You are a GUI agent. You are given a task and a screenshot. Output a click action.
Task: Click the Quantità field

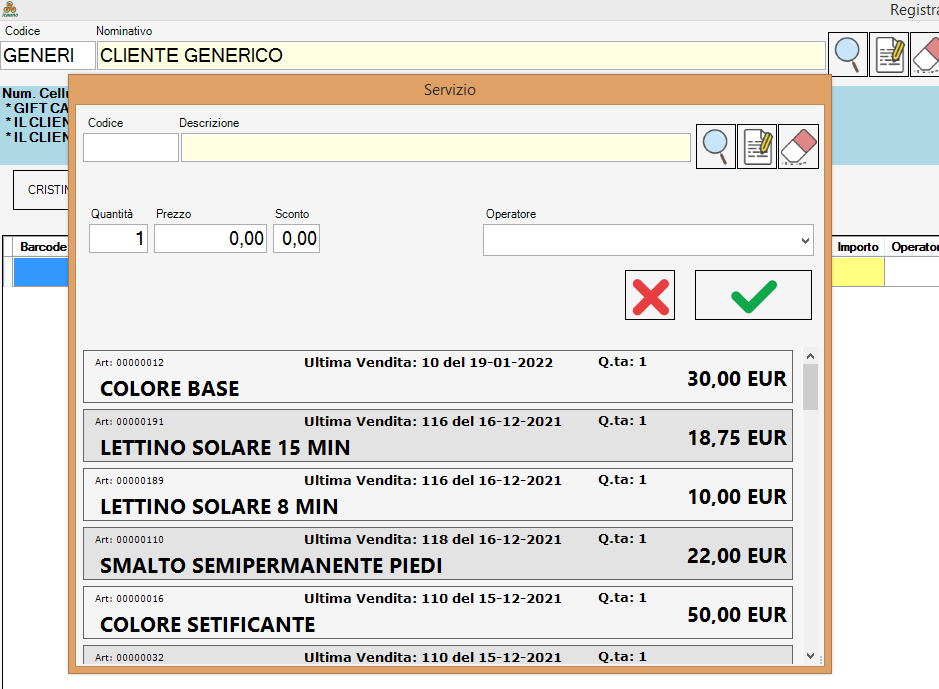tap(118, 239)
